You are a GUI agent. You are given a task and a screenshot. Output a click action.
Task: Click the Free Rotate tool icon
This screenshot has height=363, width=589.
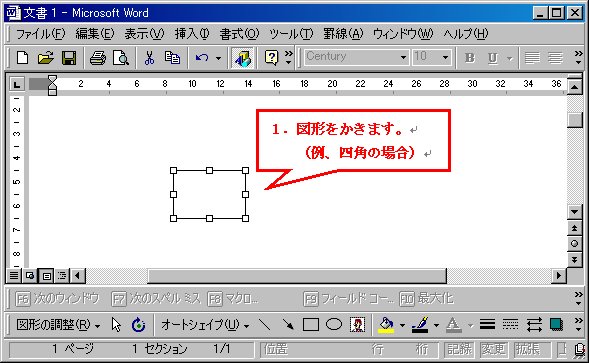(x=138, y=325)
